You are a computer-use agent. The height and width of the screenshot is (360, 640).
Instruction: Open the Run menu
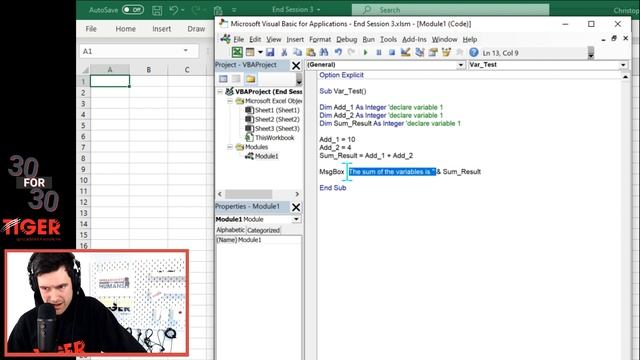point(368,39)
